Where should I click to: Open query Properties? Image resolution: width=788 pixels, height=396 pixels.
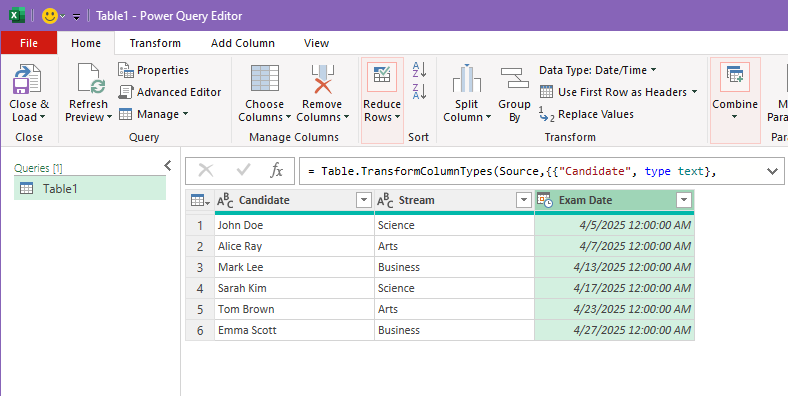[x=153, y=70]
